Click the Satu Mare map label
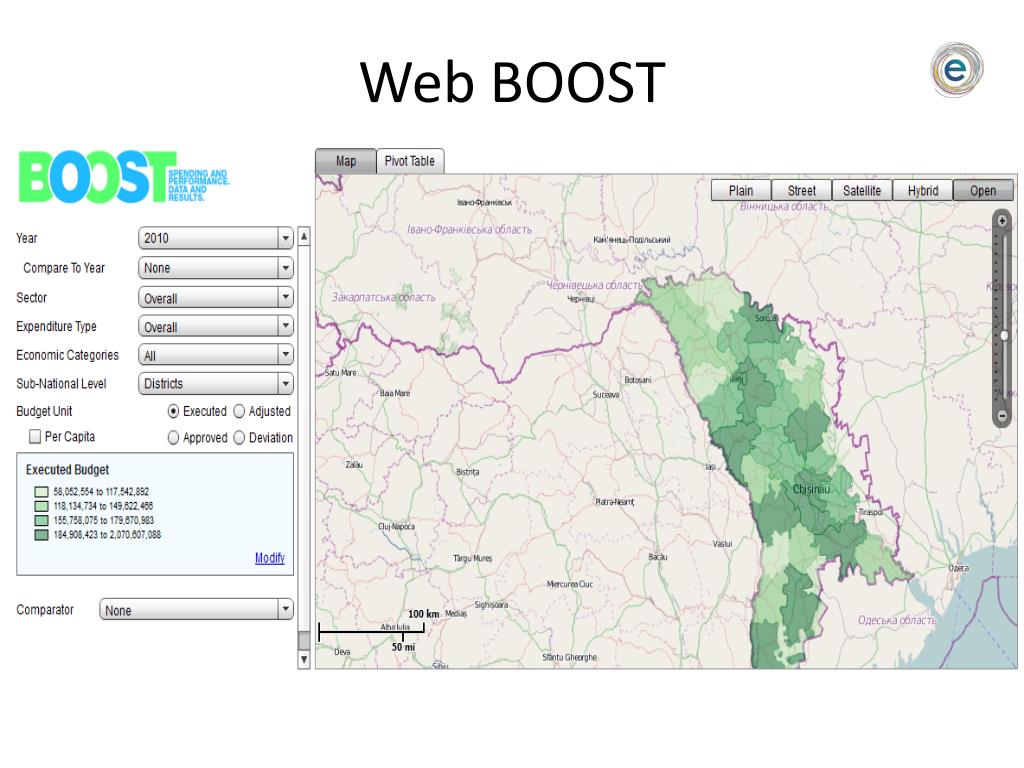 click(340, 373)
